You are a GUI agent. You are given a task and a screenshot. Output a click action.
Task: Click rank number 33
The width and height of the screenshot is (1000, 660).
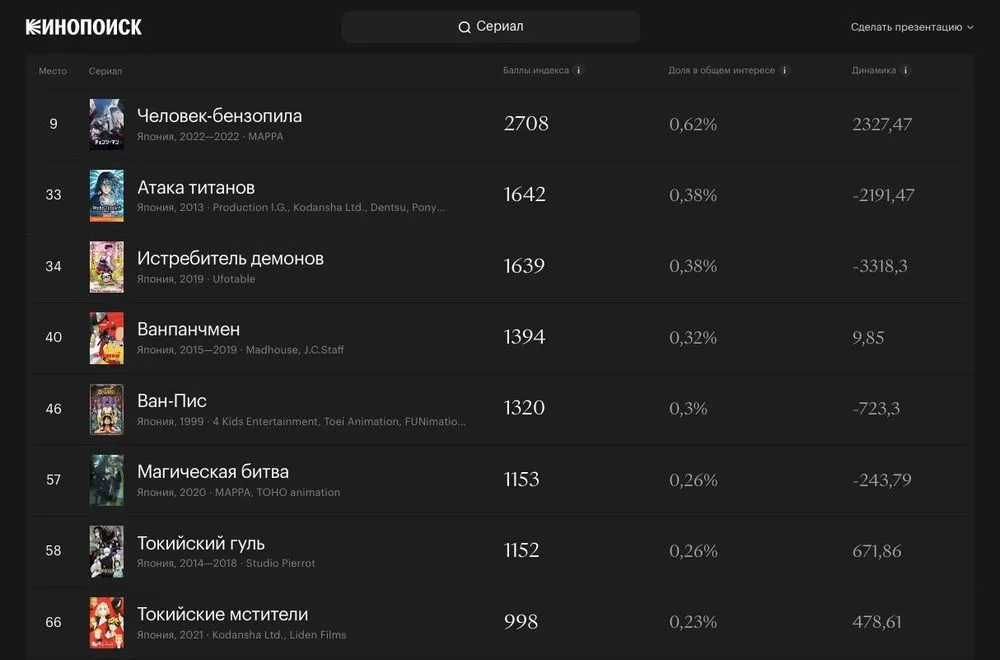tap(54, 194)
